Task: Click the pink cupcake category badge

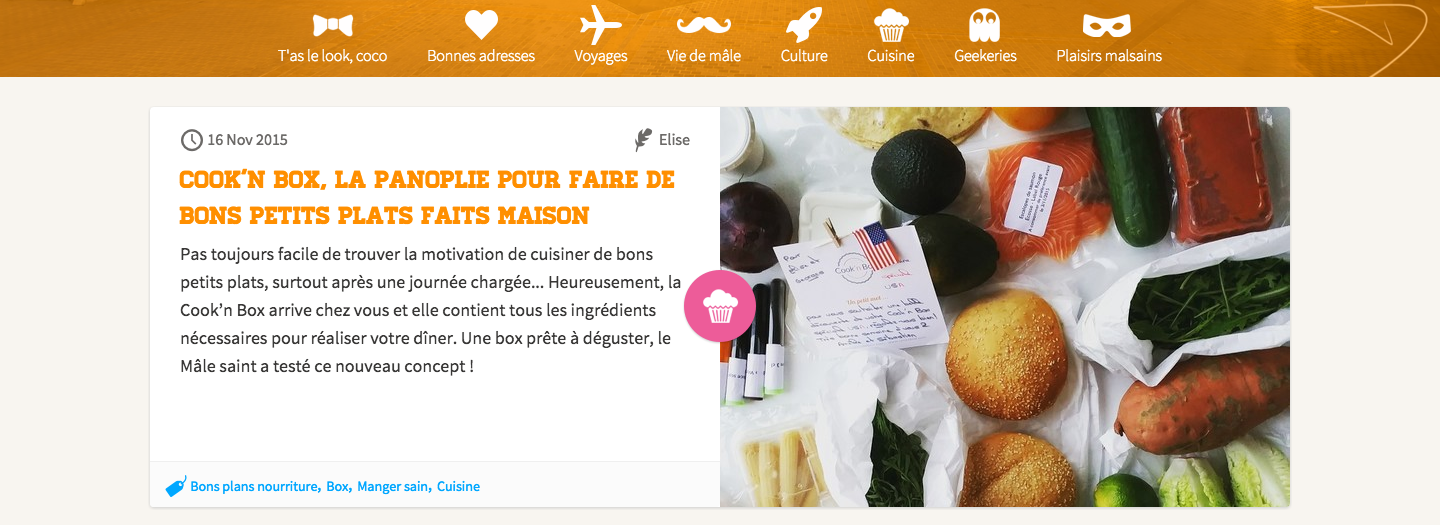Action: (x=720, y=306)
